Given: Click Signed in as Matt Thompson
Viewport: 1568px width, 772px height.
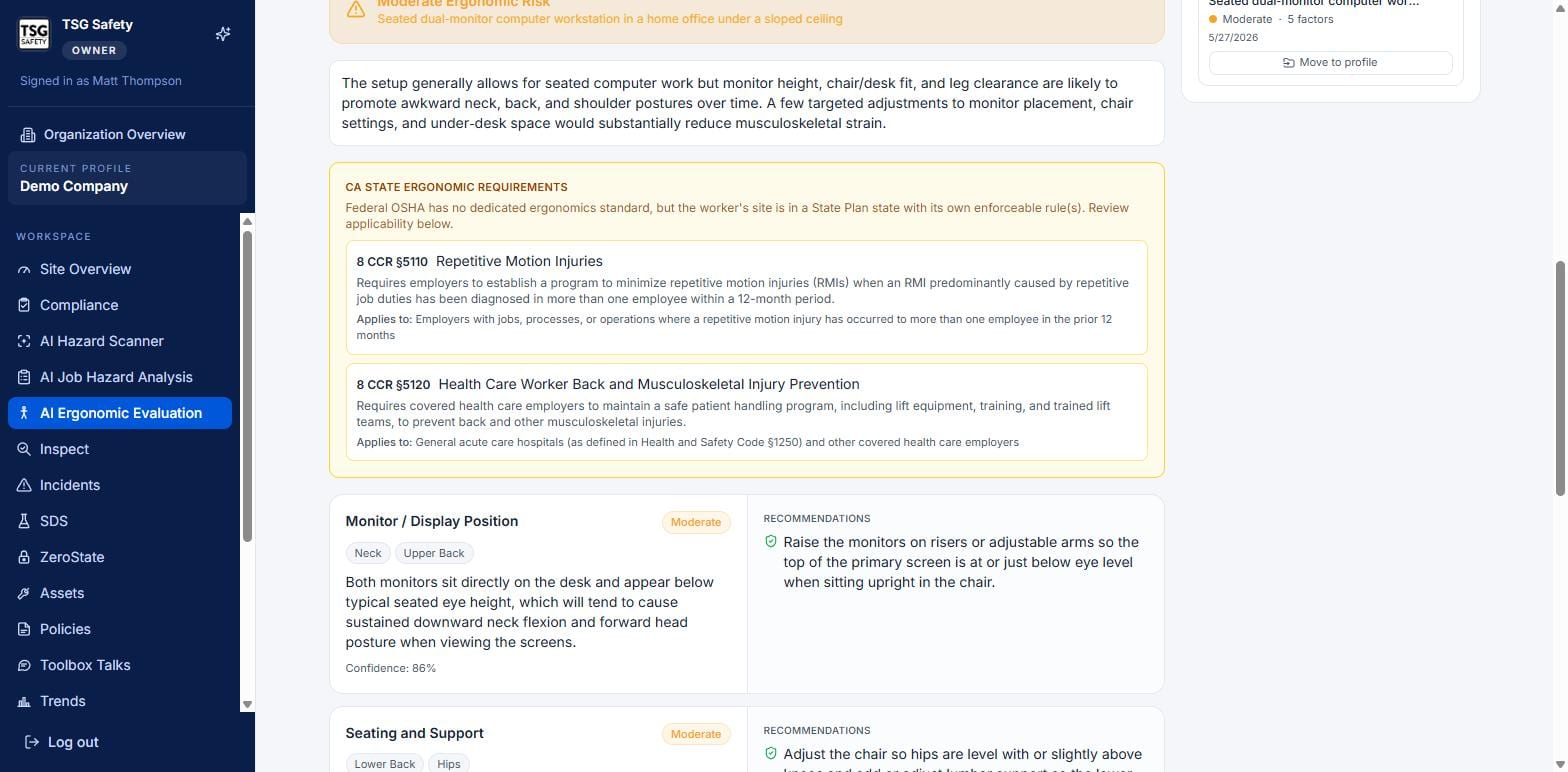Looking at the screenshot, I should point(101,81).
